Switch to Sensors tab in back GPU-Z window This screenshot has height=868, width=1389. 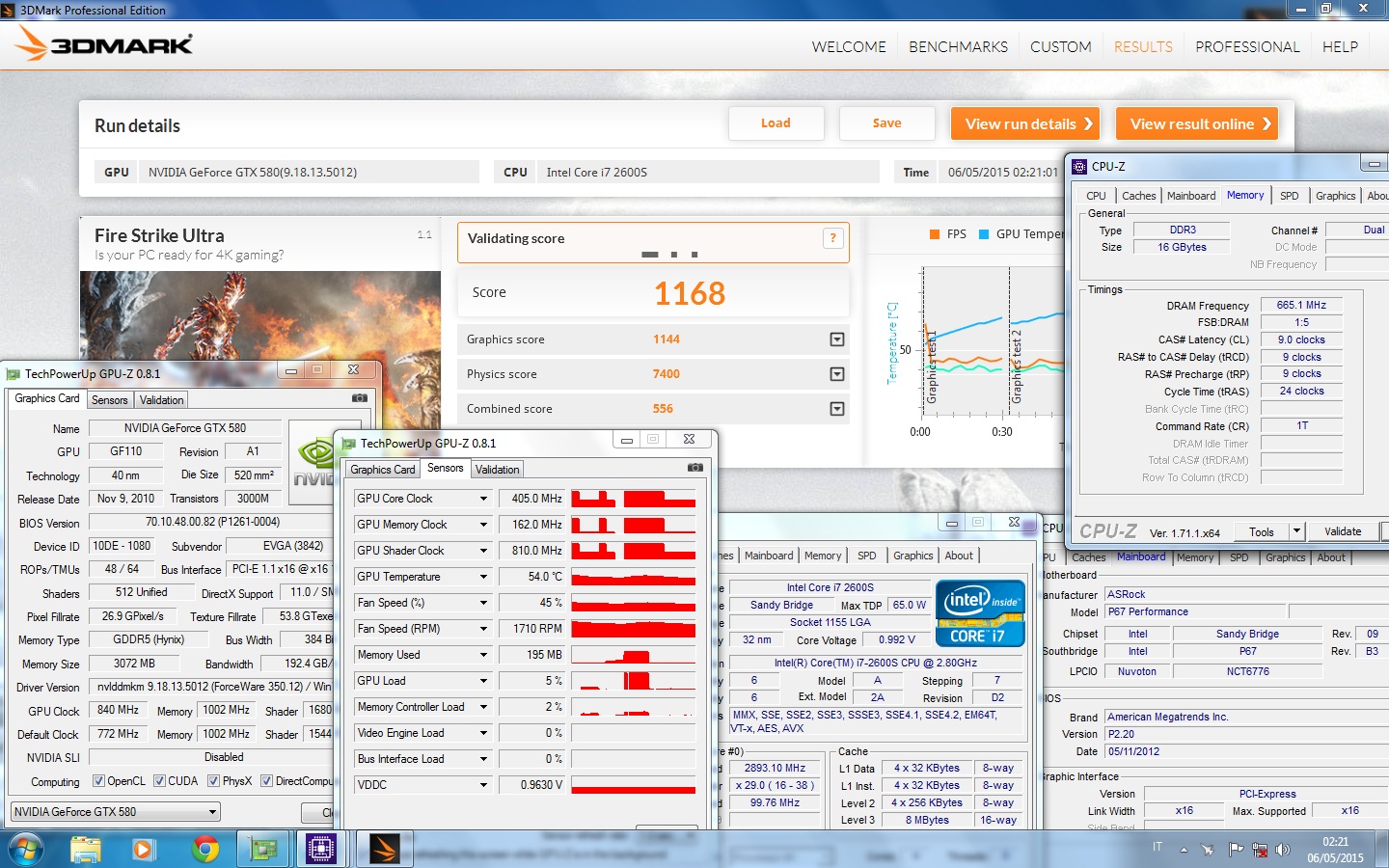coord(110,400)
